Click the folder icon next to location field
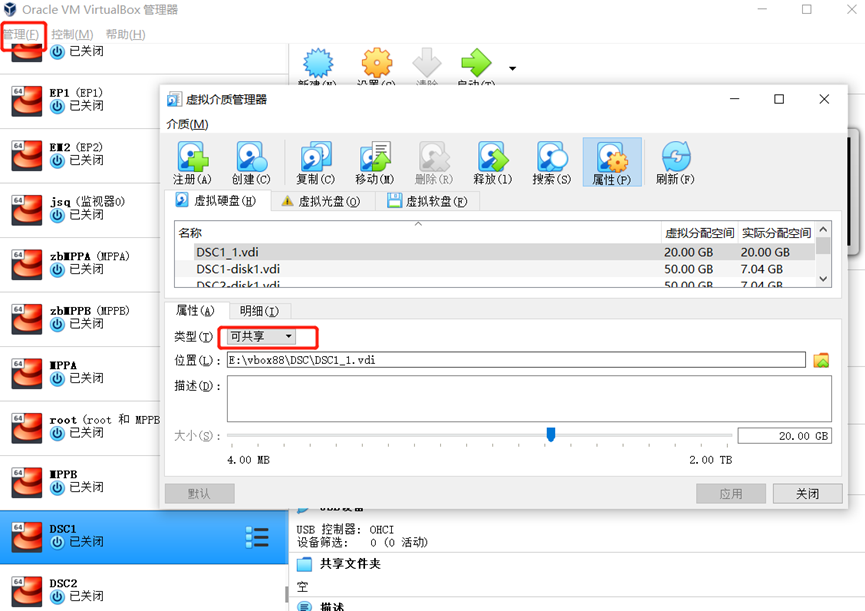The width and height of the screenshot is (865, 611). pos(821,360)
